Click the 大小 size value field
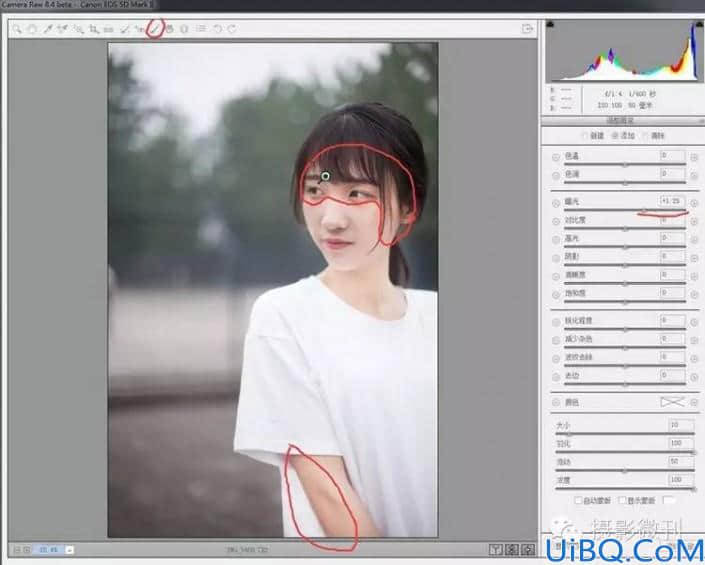Image resolution: width=705 pixels, height=565 pixels. pyautogui.click(x=681, y=425)
